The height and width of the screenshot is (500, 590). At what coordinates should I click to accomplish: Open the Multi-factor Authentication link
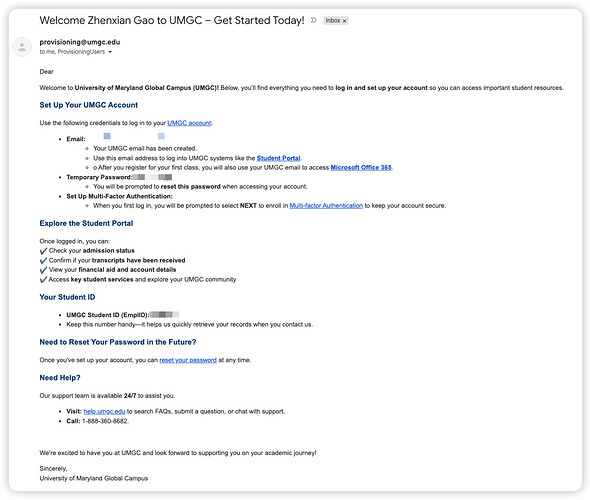(326, 205)
